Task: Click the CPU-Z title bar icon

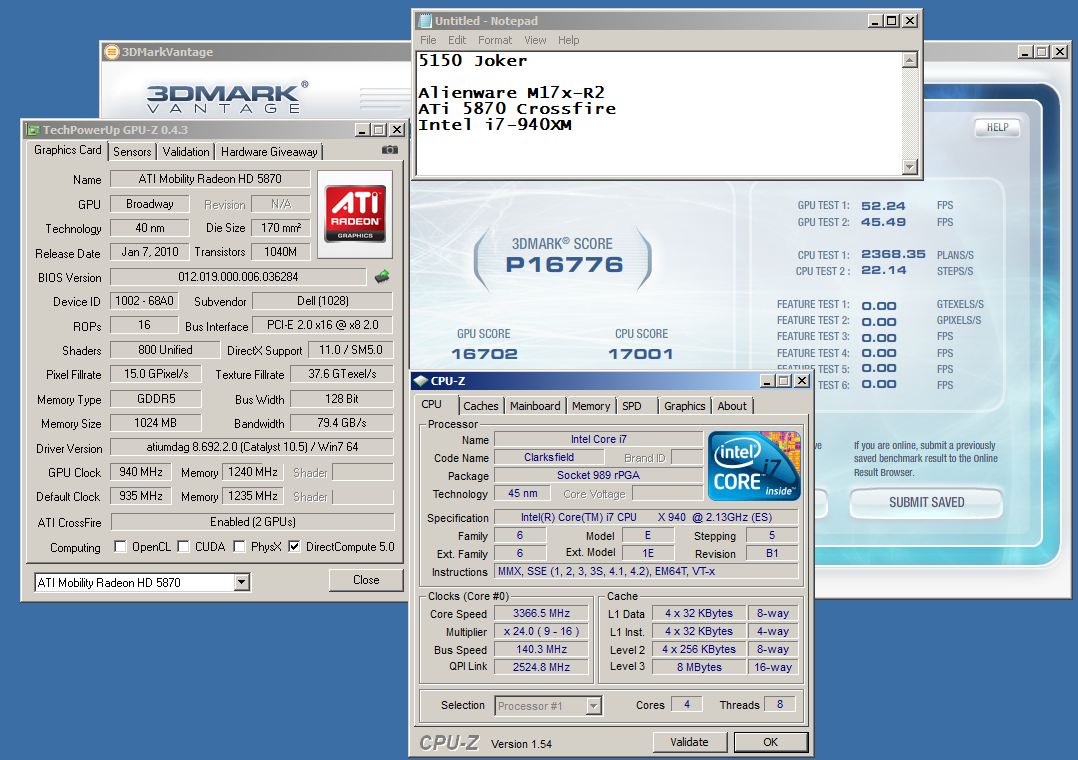Action: (420, 381)
